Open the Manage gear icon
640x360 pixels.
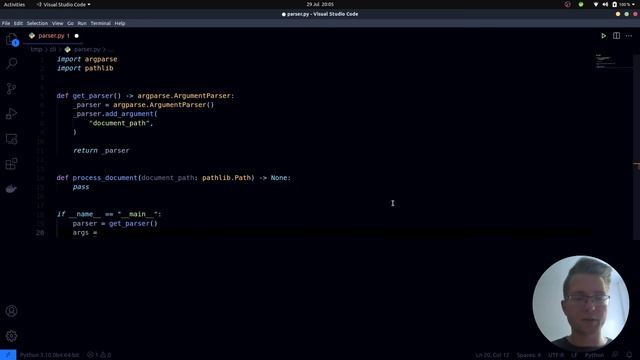click(x=11, y=336)
